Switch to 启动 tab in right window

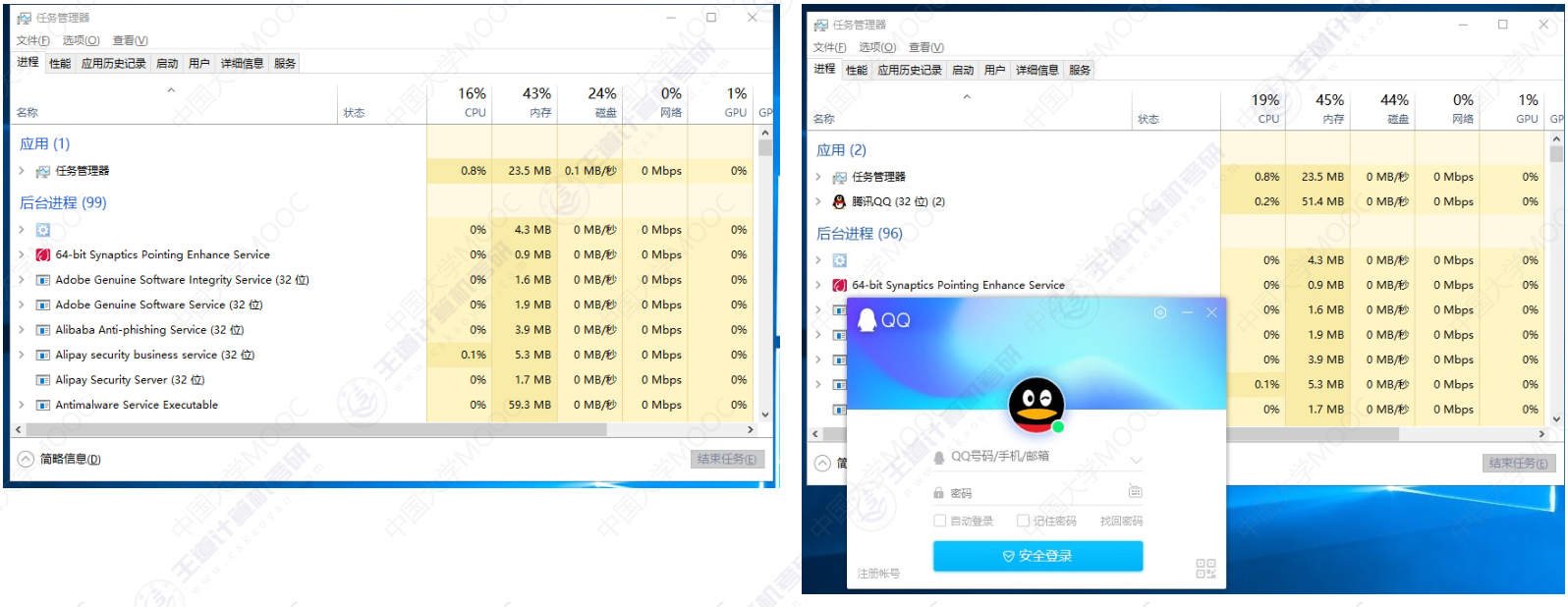963,70
